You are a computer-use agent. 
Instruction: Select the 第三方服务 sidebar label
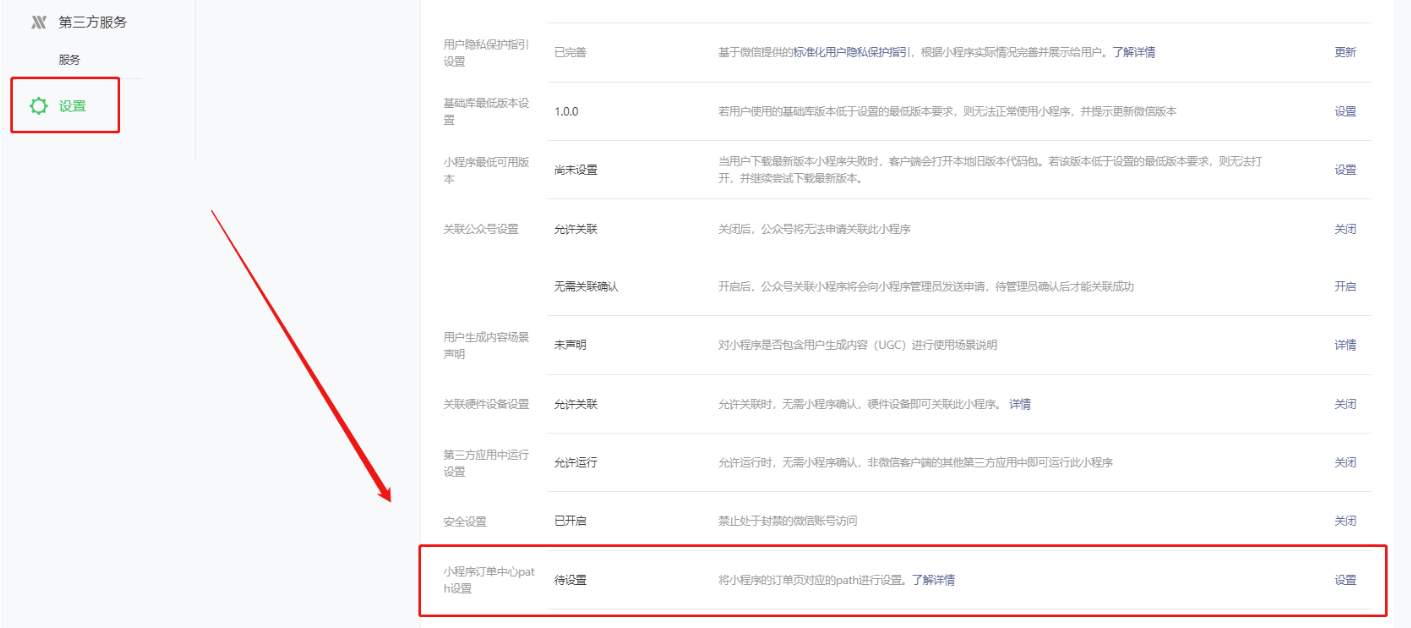[x=92, y=22]
